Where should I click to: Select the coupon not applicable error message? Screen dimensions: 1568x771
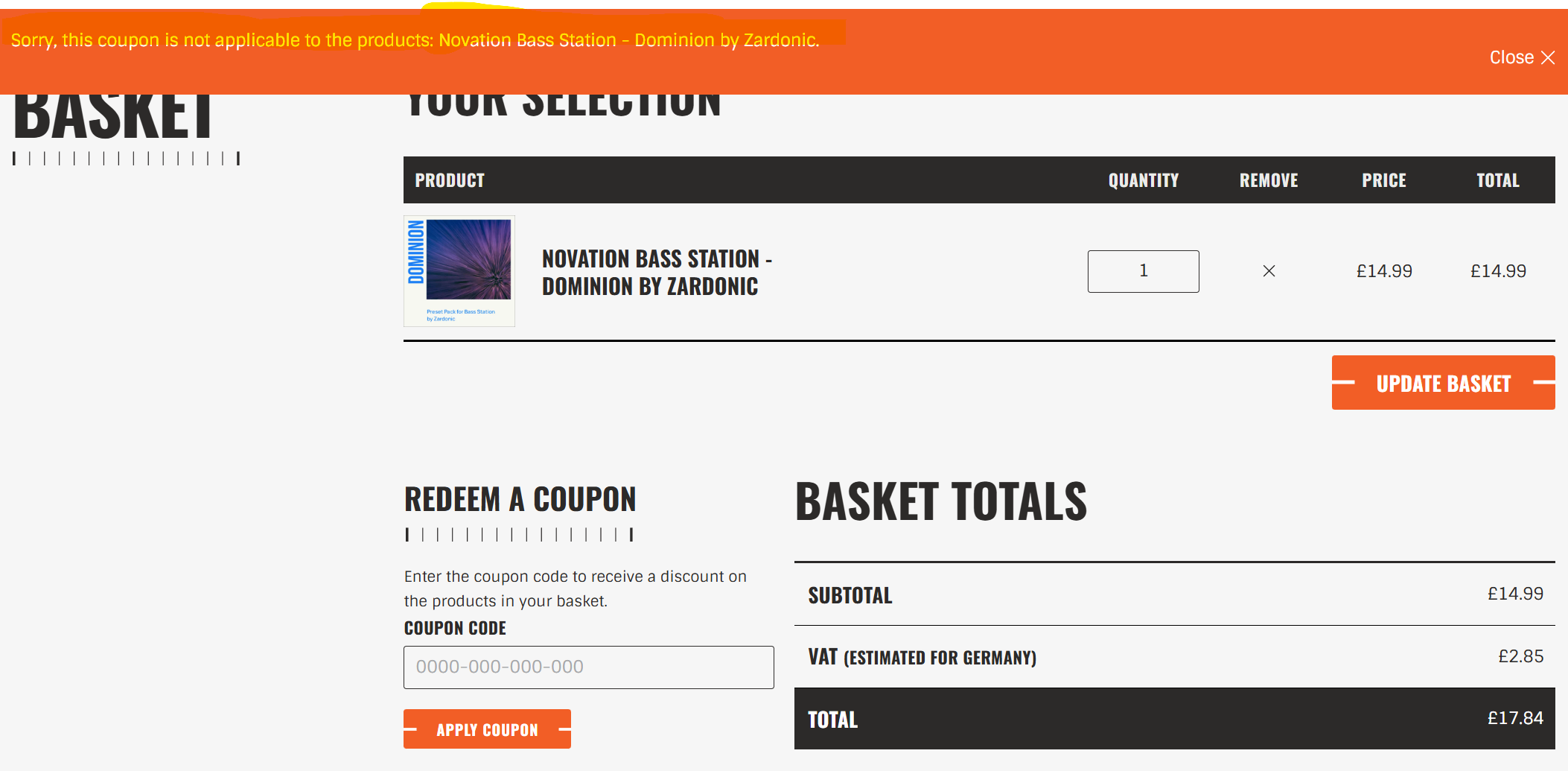(x=415, y=40)
